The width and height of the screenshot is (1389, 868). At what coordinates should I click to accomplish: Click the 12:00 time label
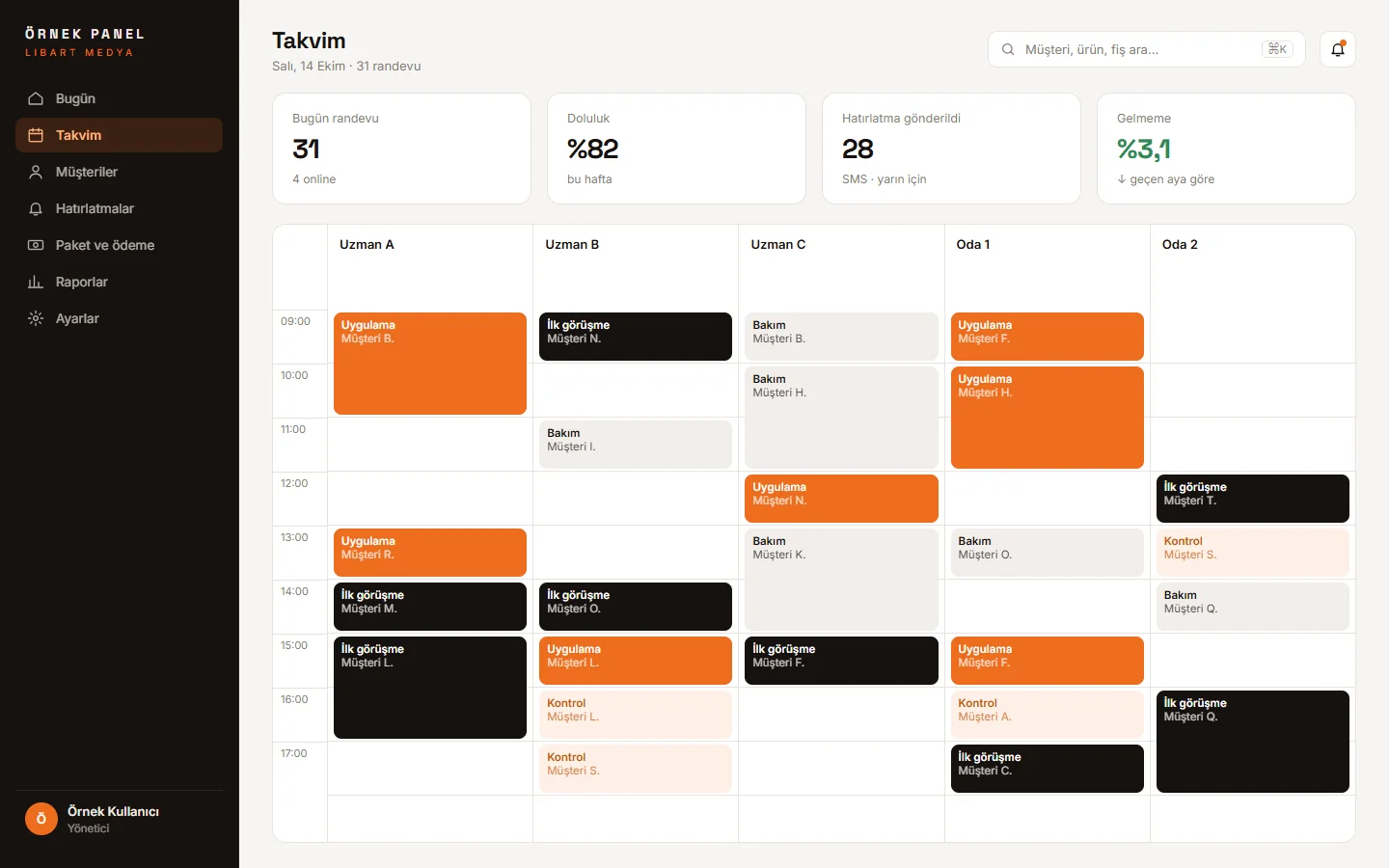294,483
